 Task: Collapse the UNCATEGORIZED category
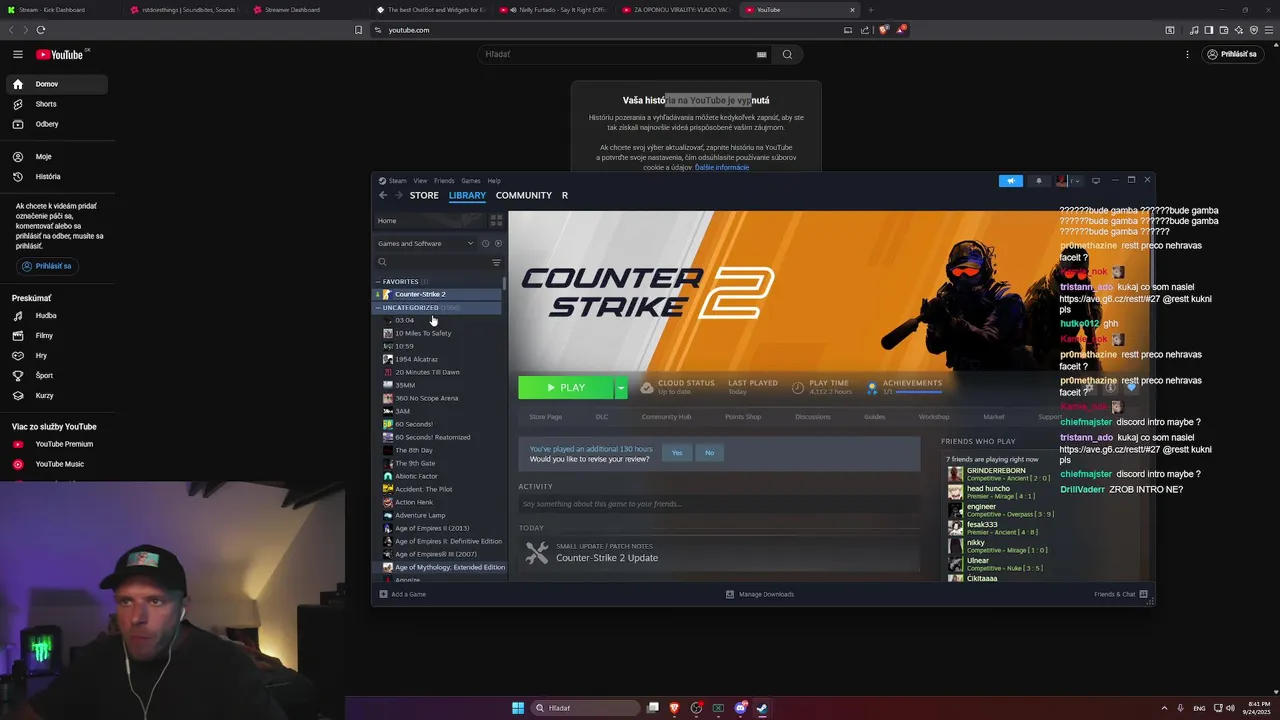pos(378,308)
